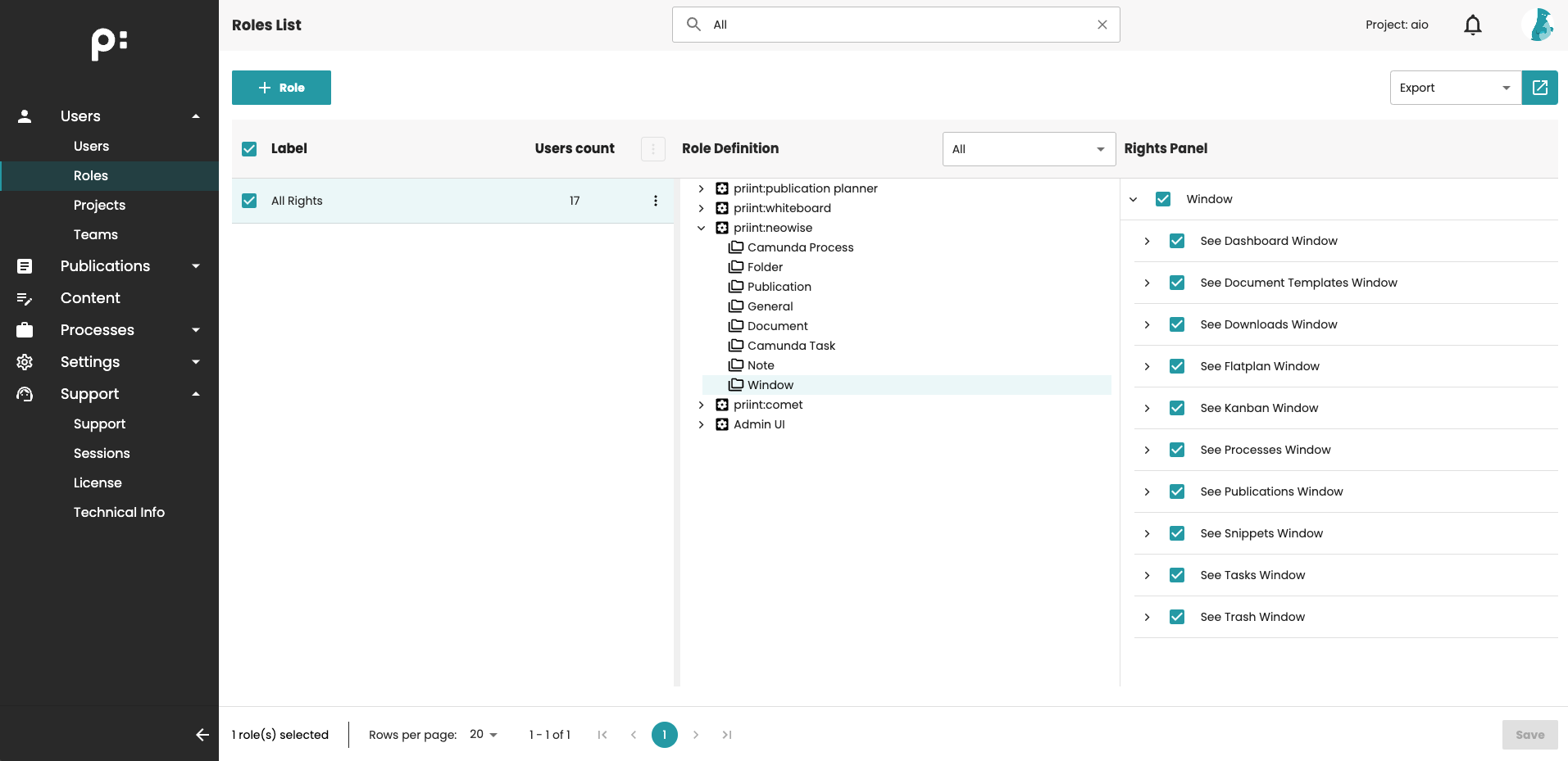Expand the priint:comet tree node
Screen dimensions: 1568x761
click(701, 405)
